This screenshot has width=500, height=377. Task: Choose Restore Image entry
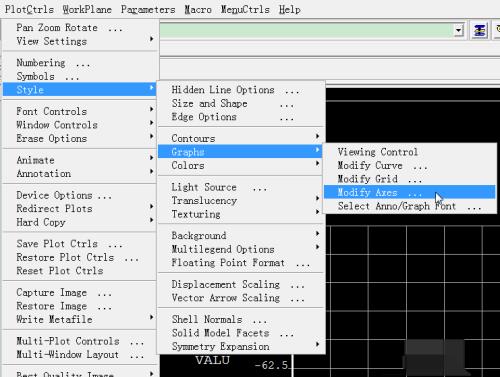(79, 306)
